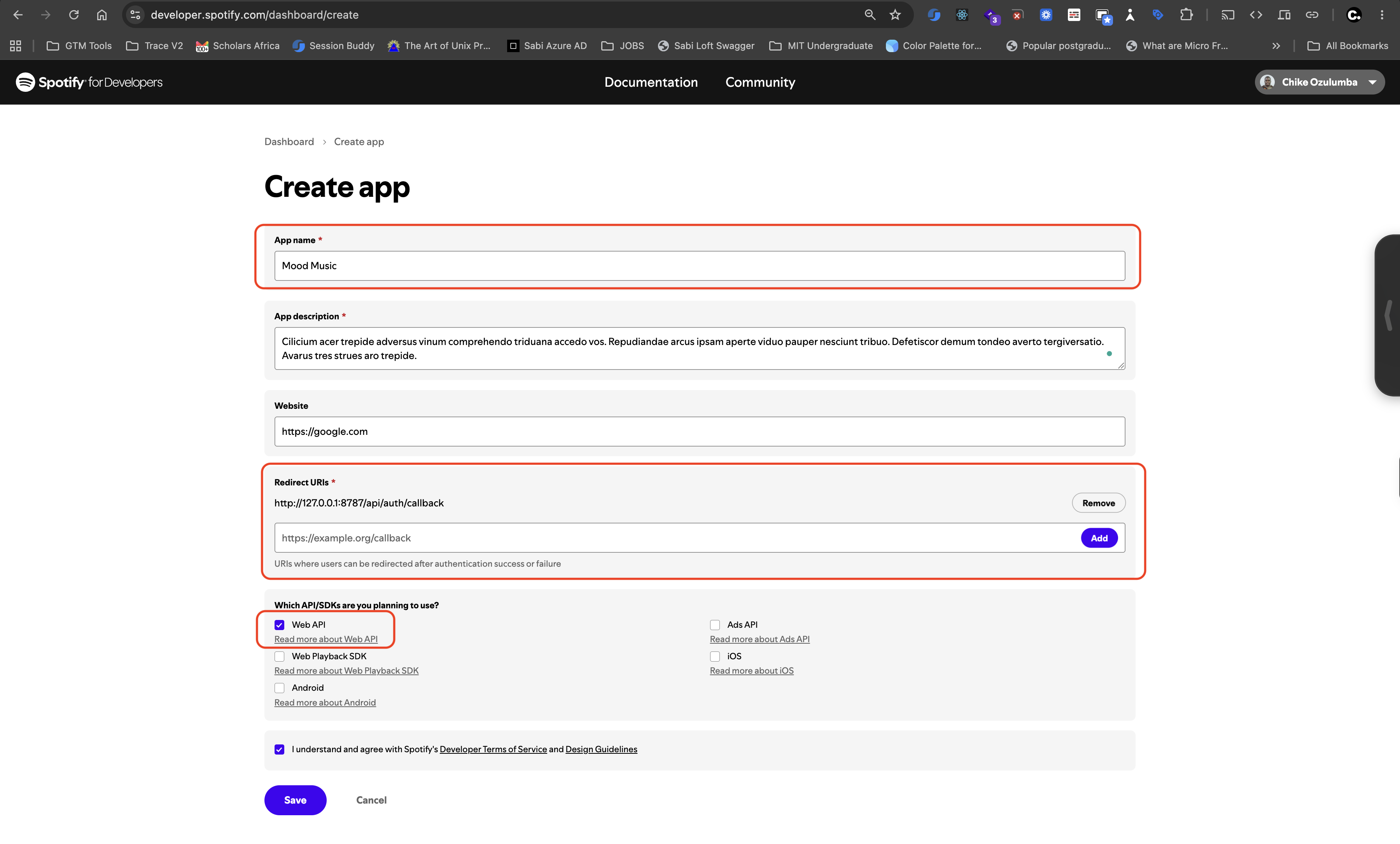Open the apps grid in bookmarks bar
1400x844 pixels.
tap(15, 46)
